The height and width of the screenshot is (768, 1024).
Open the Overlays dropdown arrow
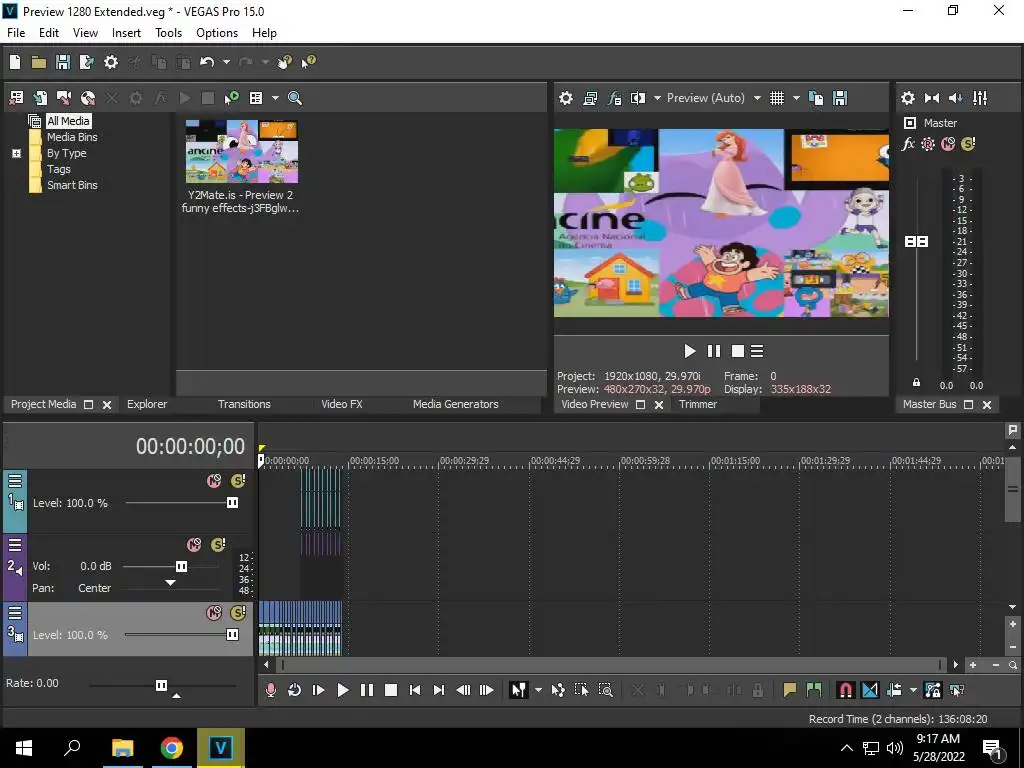tap(796, 98)
